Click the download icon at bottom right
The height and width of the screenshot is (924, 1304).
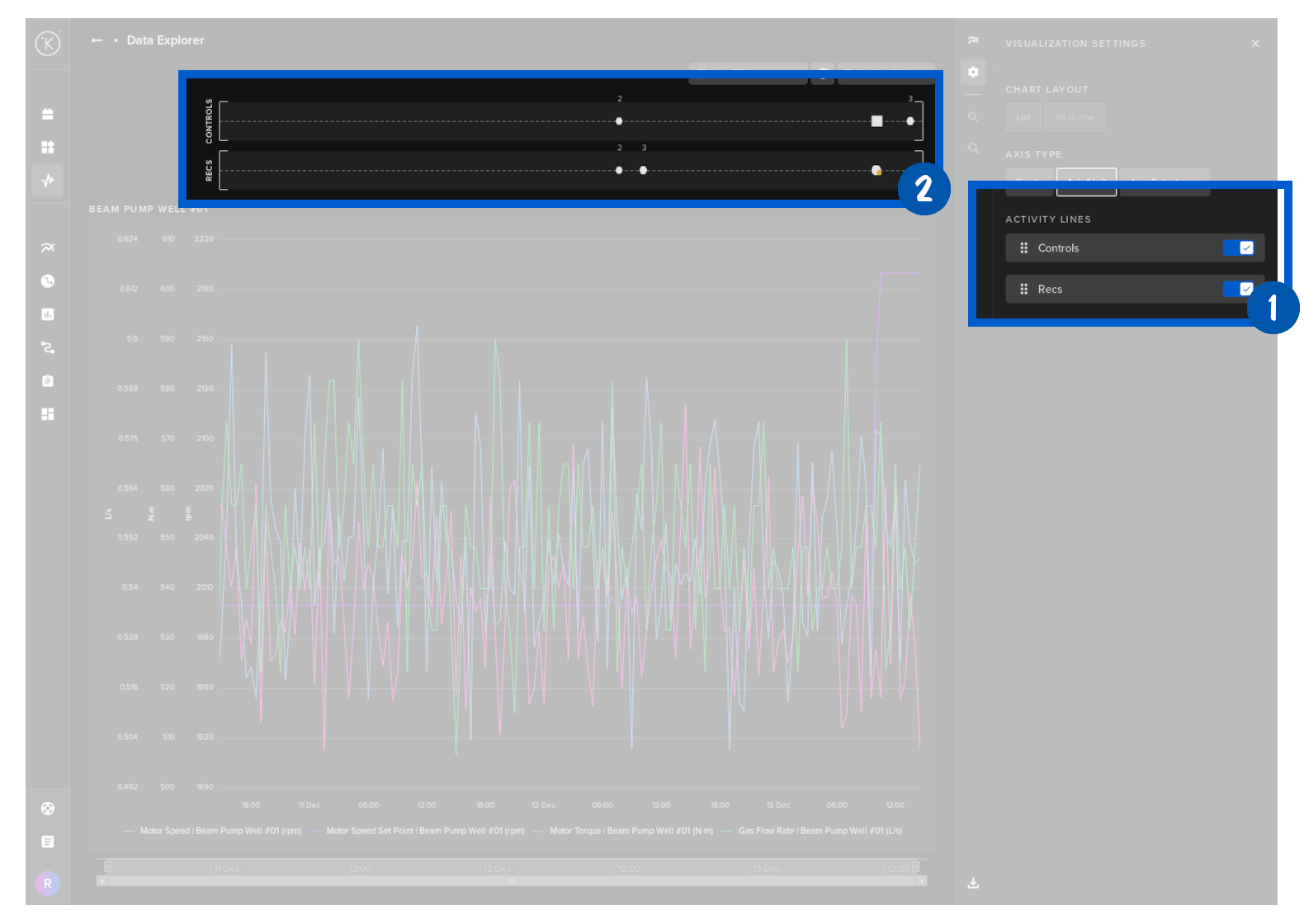point(973,883)
